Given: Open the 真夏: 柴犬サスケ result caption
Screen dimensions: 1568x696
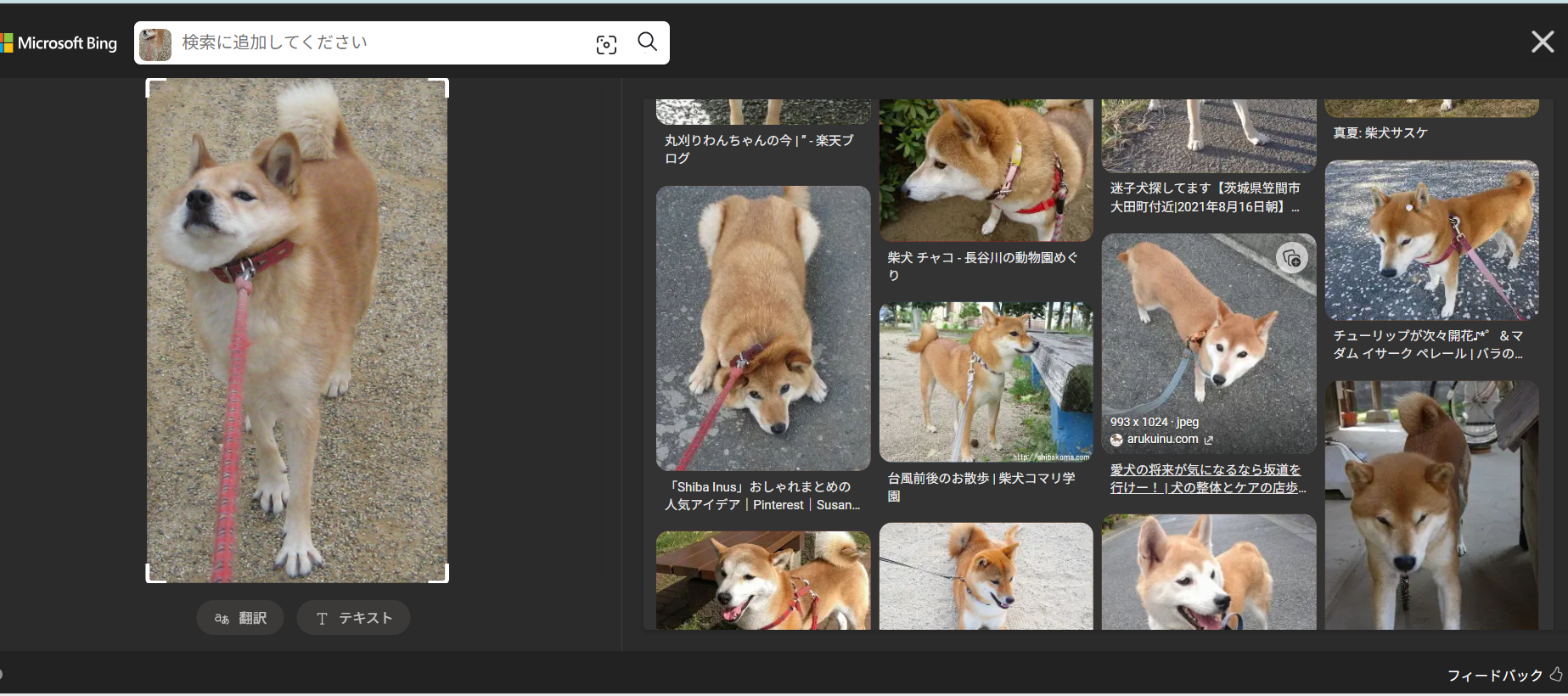Looking at the screenshot, I should tap(1380, 133).
